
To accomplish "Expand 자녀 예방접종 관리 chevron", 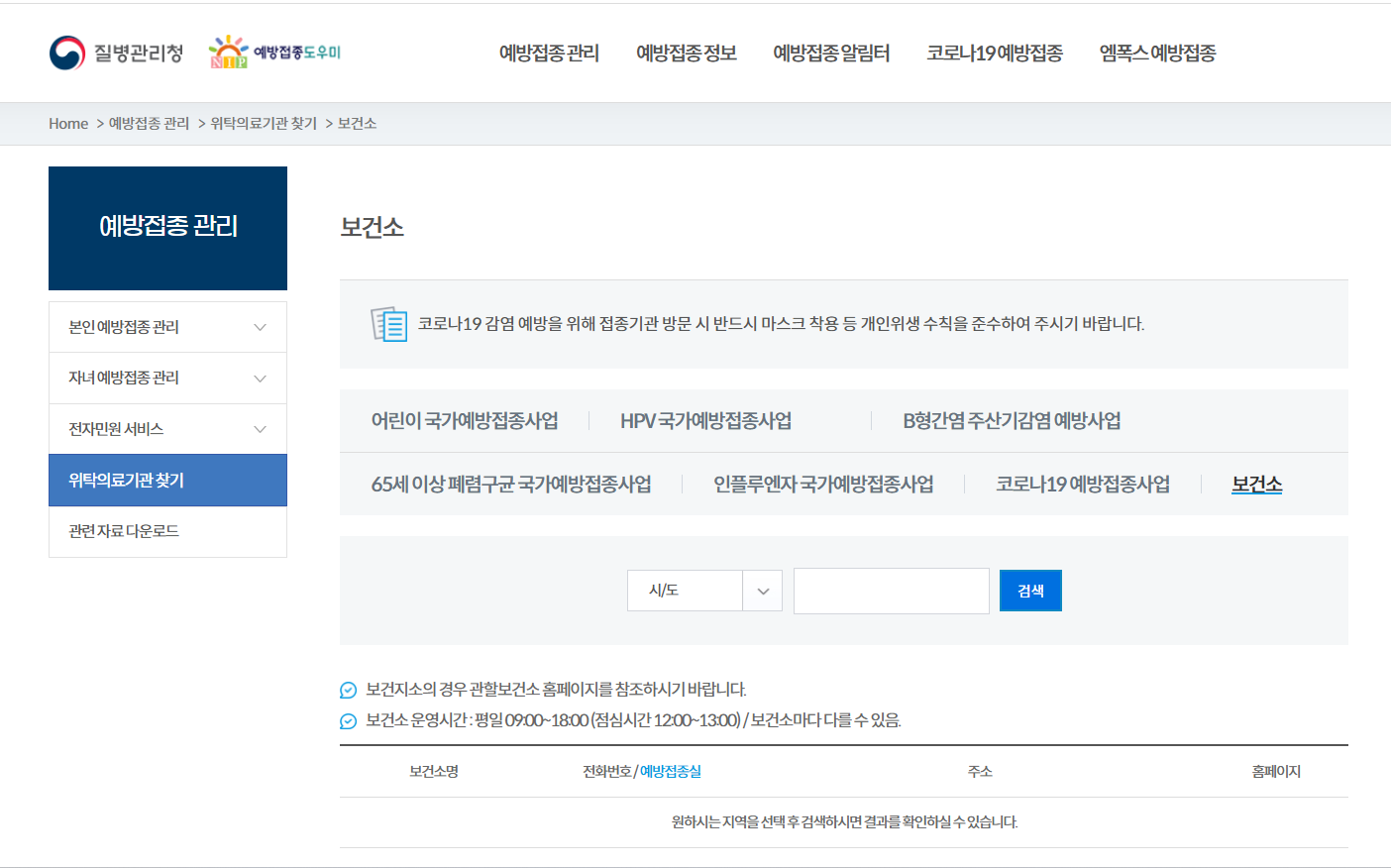I will click(260, 379).
